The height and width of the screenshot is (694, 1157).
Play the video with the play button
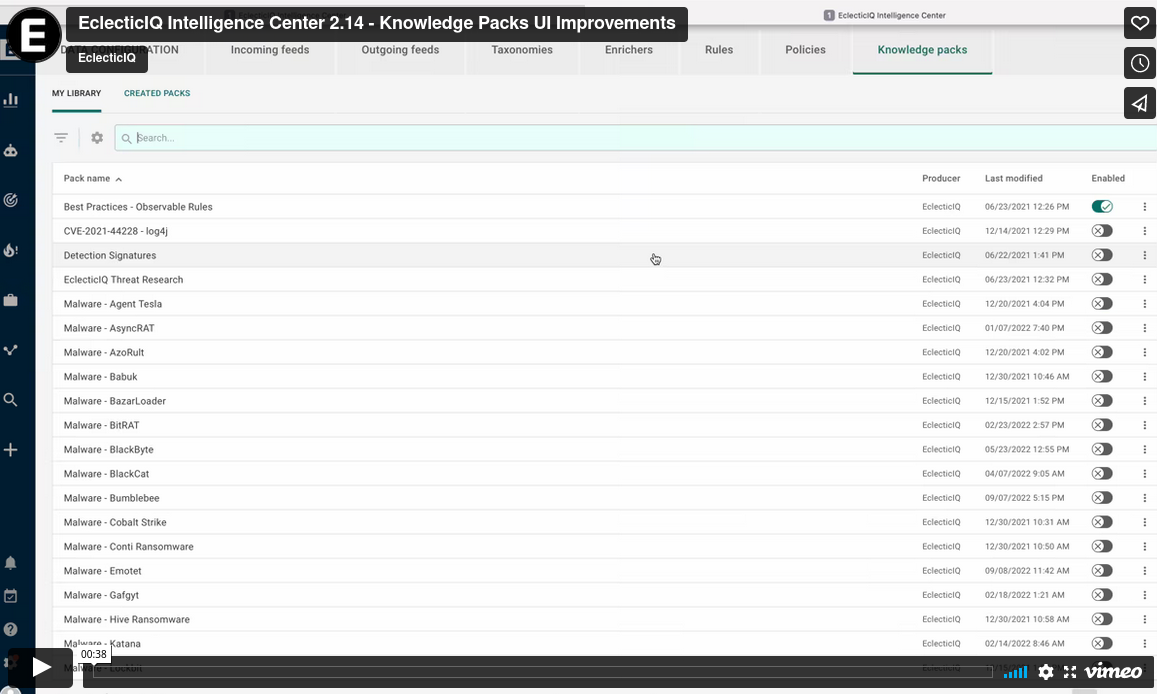[x=41, y=667]
